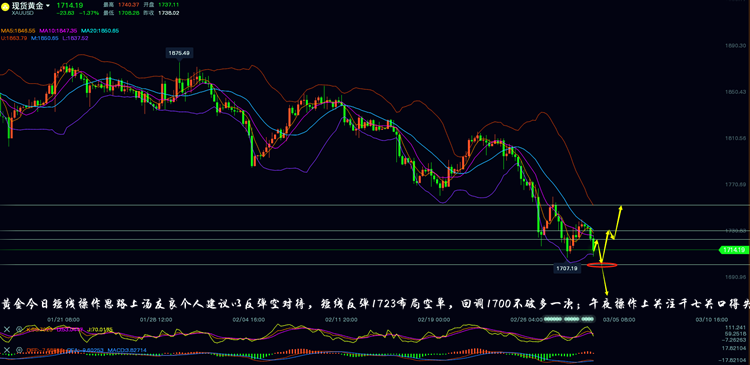Click Bollinger upper band U value
Image resolution: width=750 pixels, height=365 pixels.
[x=13, y=38]
